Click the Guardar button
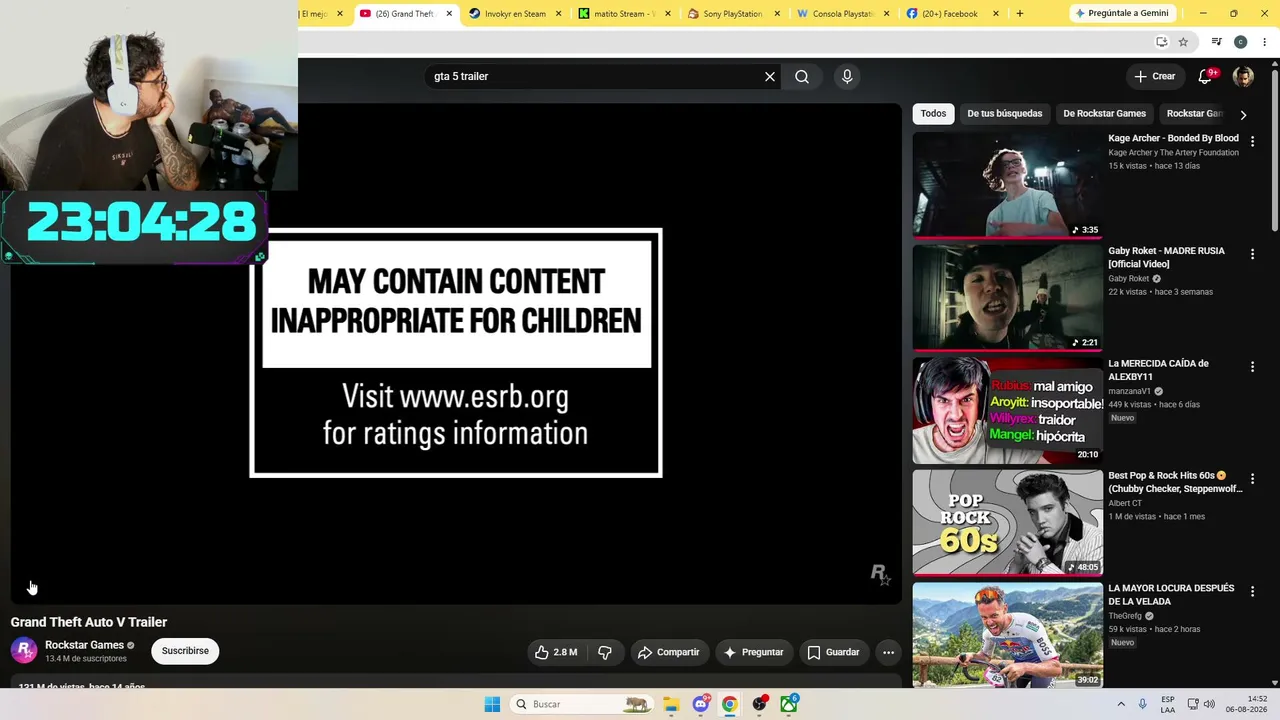Viewport: 1280px width, 720px height. [x=833, y=652]
